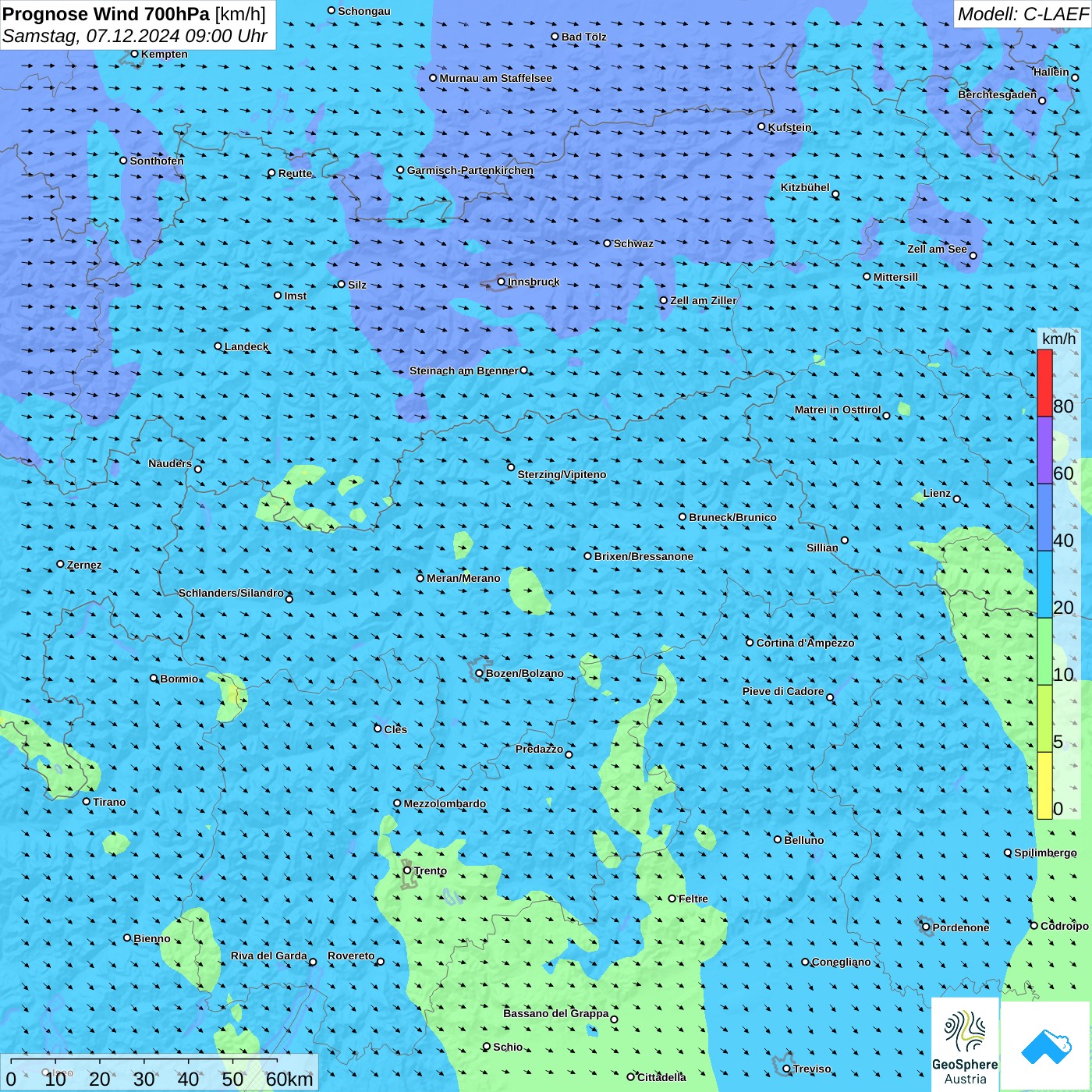
Task: Click the 'Sterzing/Vipiteno' label
Action: [x=562, y=474]
